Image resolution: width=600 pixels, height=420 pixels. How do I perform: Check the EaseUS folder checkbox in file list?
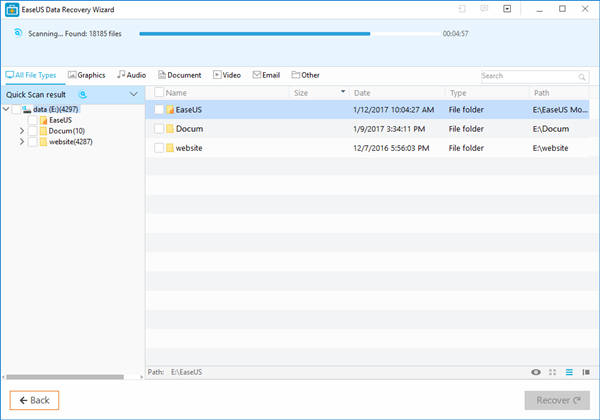(159, 110)
